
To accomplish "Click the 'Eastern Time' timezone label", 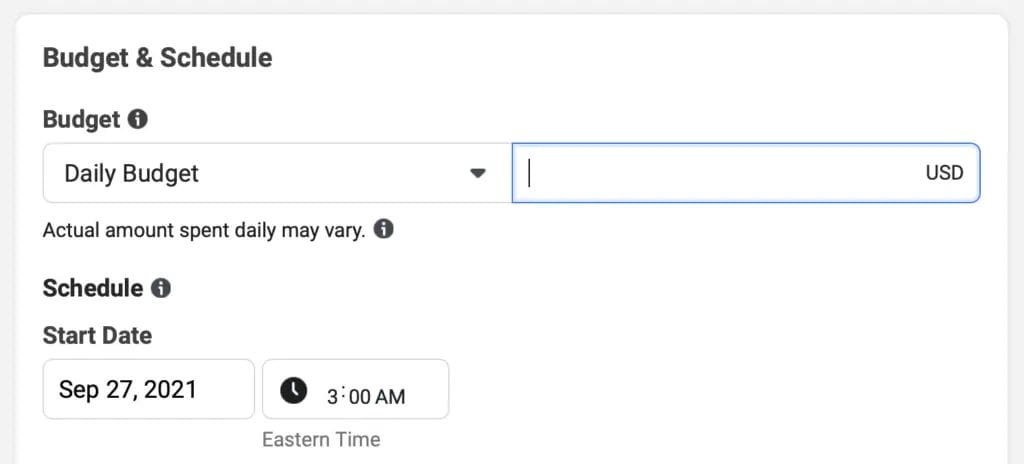I will (321, 439).
